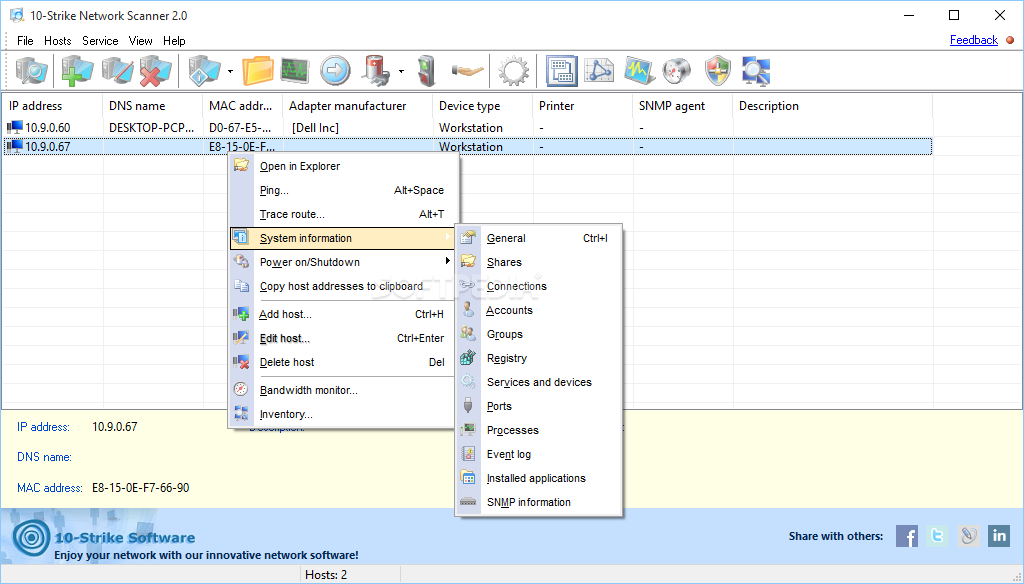
Task: Open the Hosts menu
Action: [57, 41]
